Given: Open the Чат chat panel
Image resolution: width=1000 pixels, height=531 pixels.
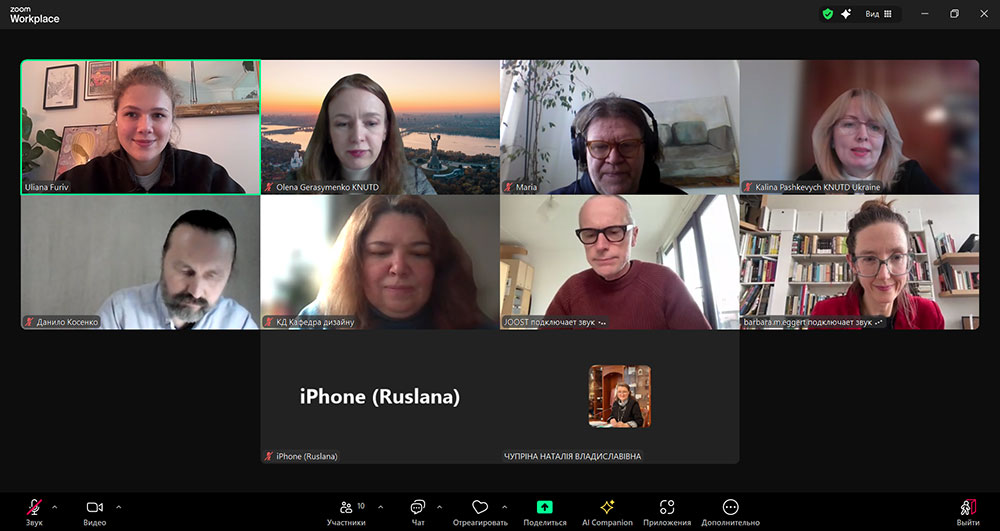Looking at the screenshot, I should (x=418, y=512).
